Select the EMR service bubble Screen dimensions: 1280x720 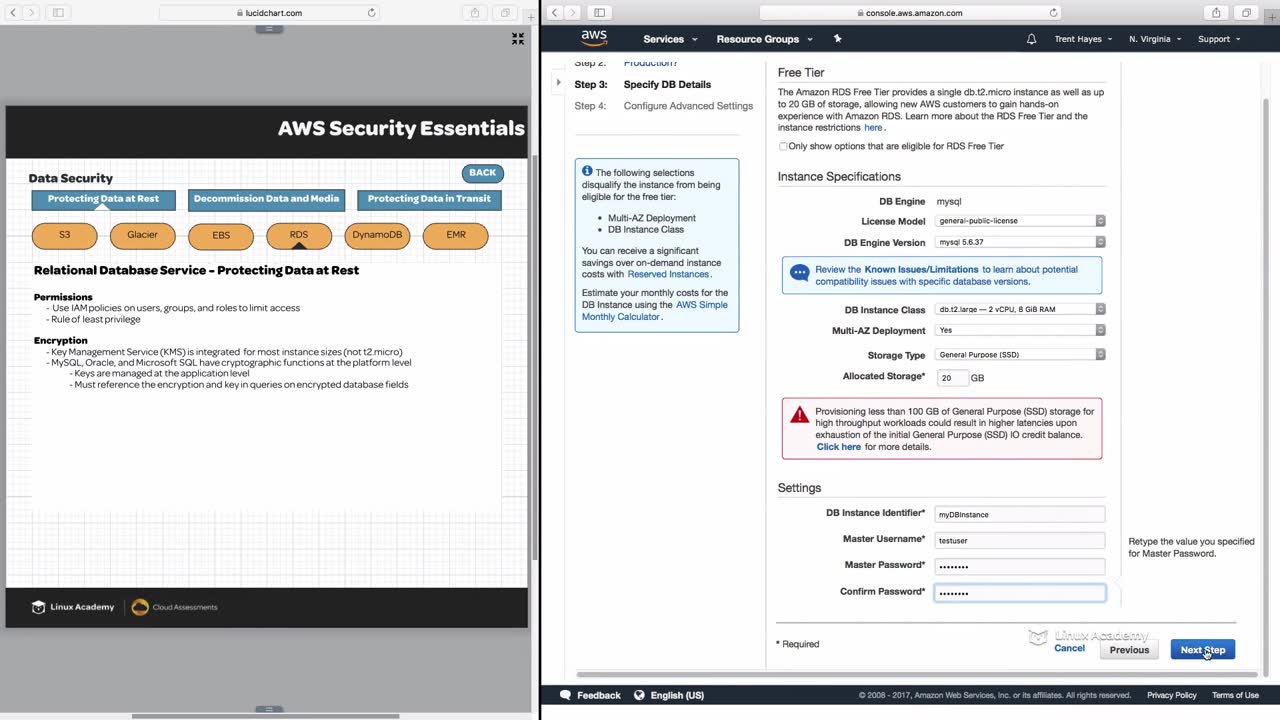pos(456,236)
